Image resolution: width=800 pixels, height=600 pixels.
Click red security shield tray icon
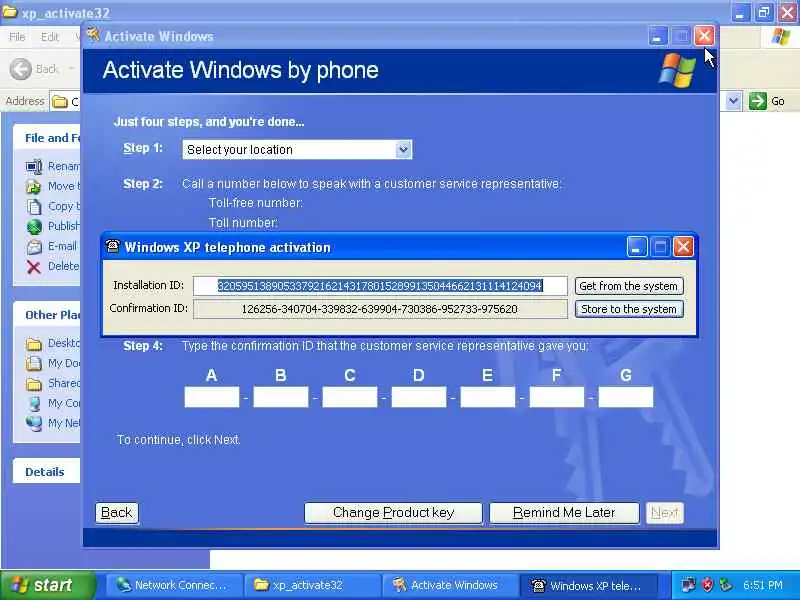pos(707,585)
